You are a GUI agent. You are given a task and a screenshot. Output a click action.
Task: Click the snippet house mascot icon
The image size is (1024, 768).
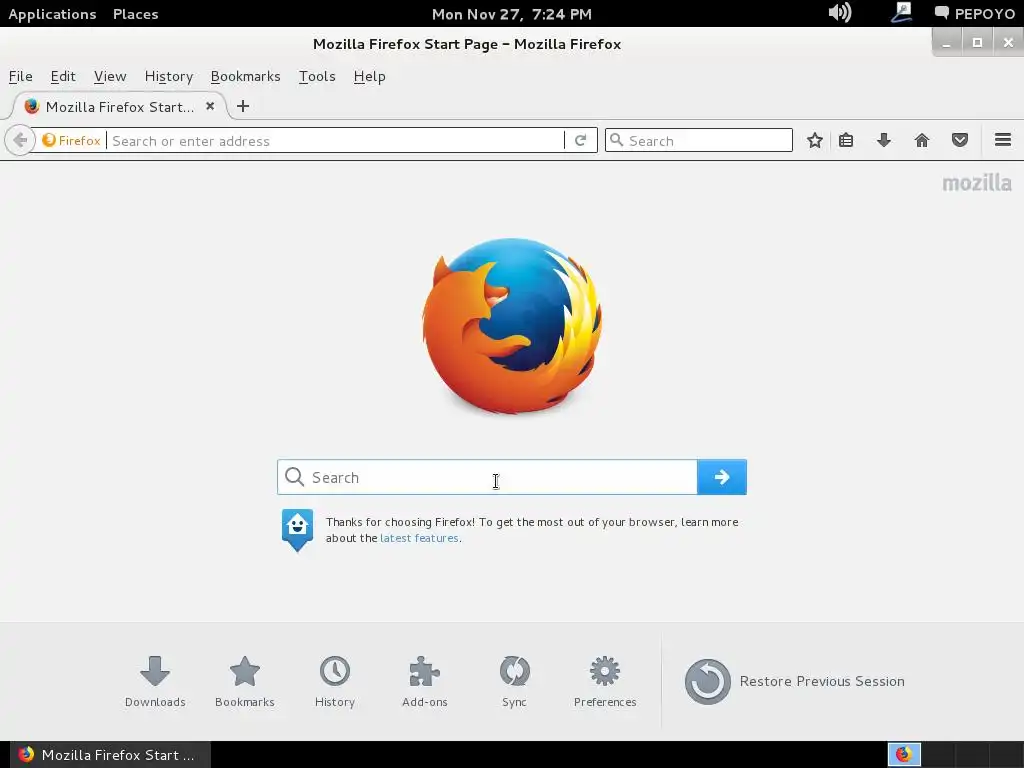(x=297, y=530)
